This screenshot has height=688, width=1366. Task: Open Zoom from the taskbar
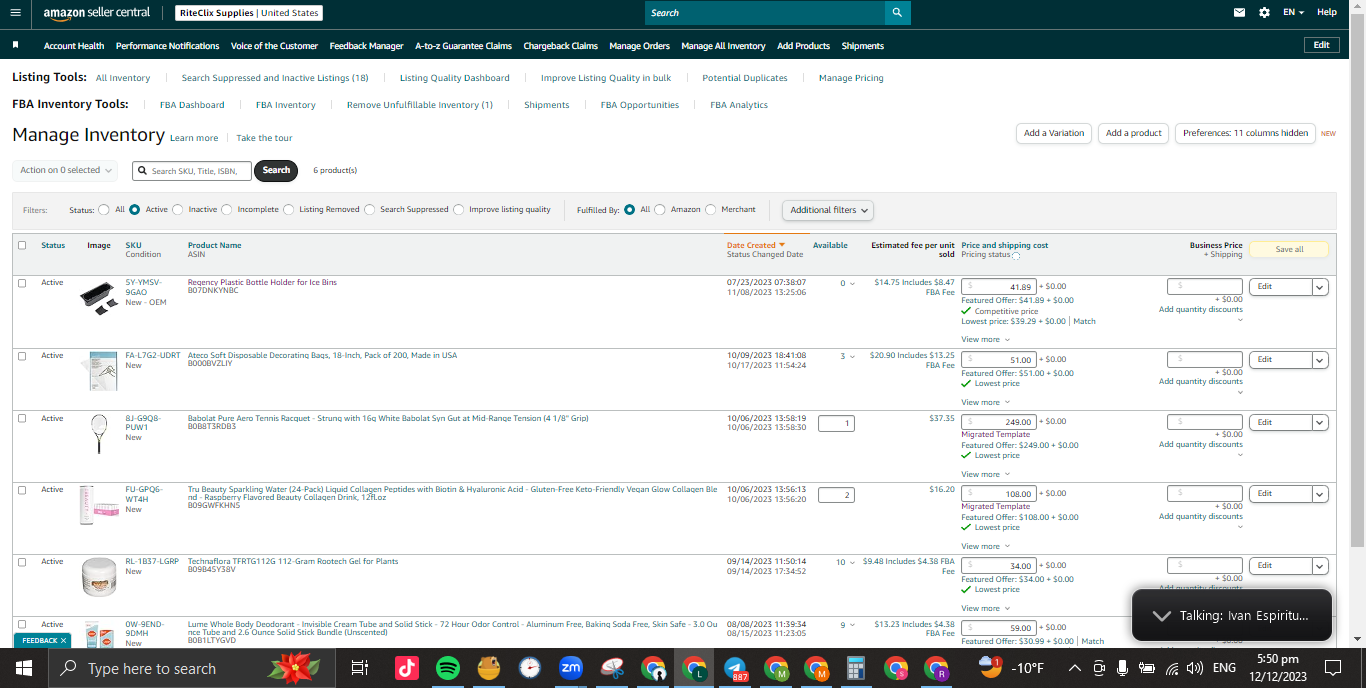[x=571, y=668]
